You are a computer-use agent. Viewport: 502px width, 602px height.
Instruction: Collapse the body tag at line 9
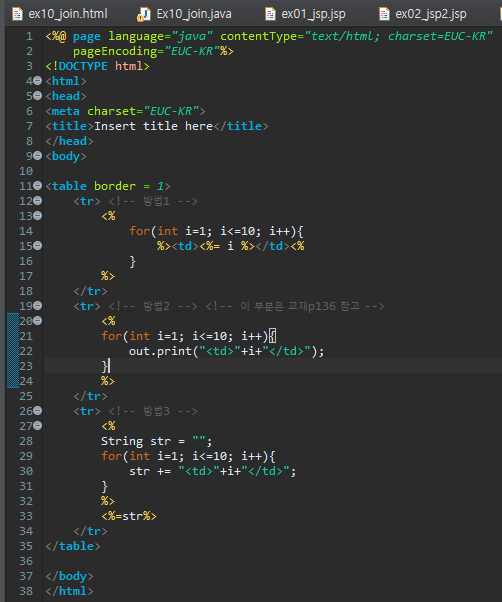(x=37, y=155)
